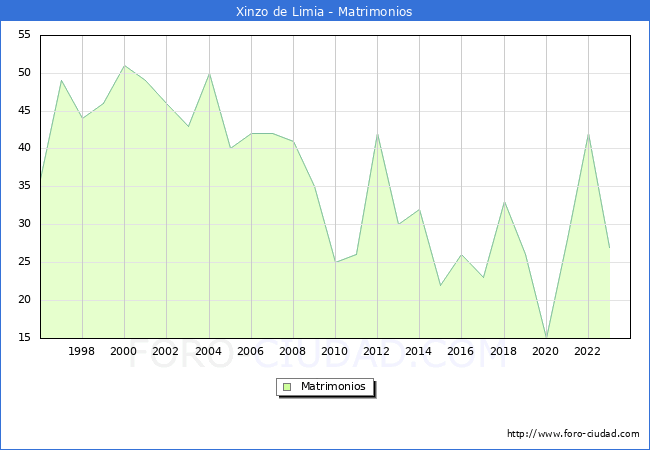Click the 35 y-axis value
The width and height of the screenshot is (650, 450).
click(24, 185)
